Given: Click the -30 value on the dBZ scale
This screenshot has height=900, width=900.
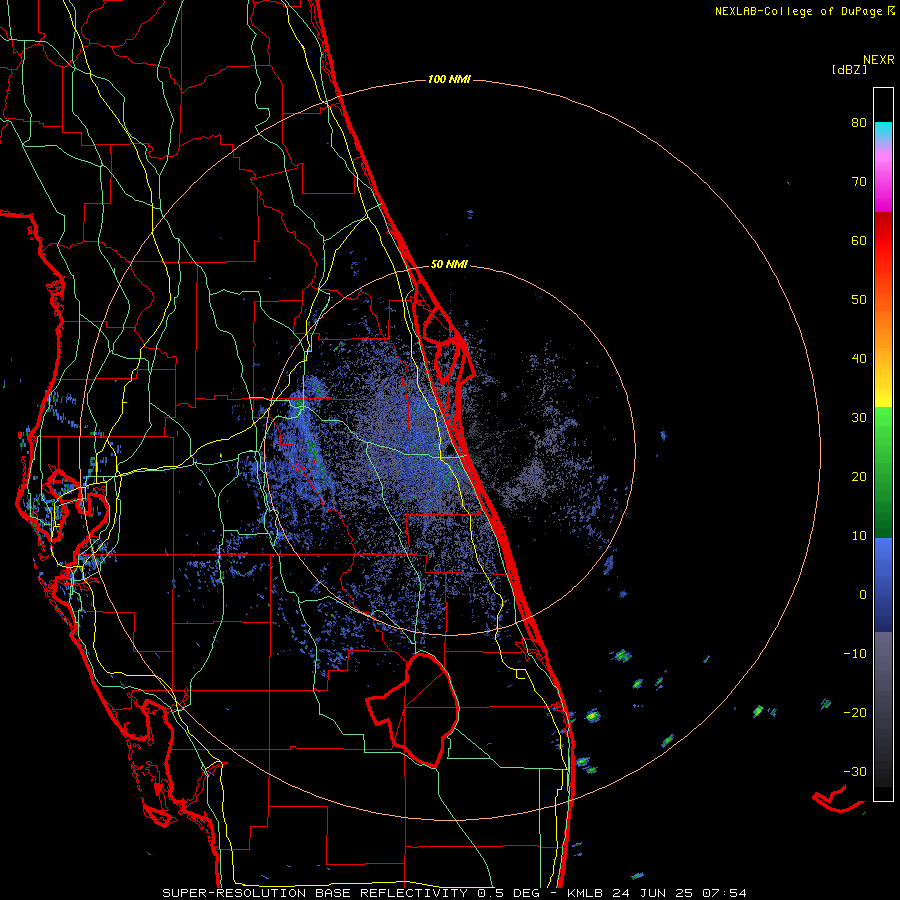Looking at the screenshot, I should (855, 771).
